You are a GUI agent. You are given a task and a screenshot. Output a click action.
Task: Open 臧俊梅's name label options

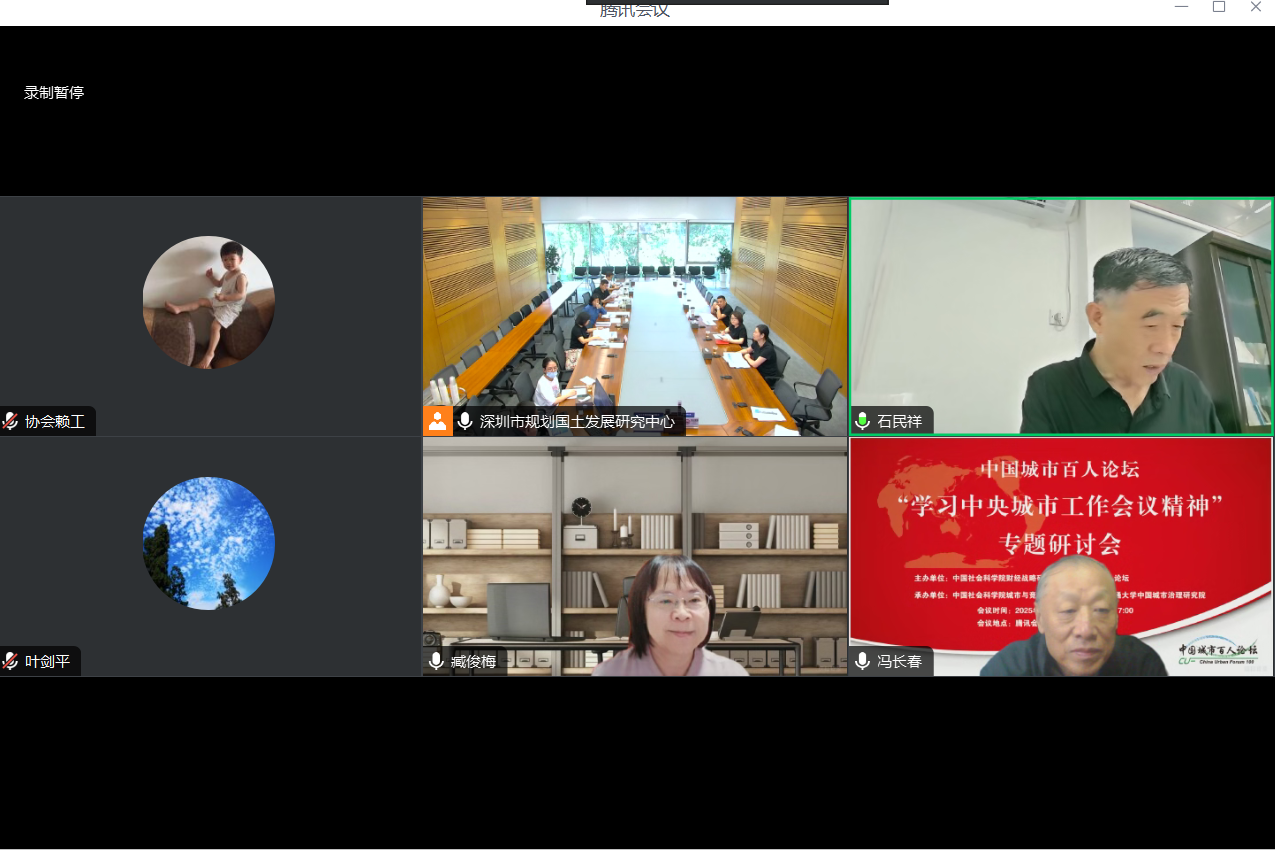(472, 661)
